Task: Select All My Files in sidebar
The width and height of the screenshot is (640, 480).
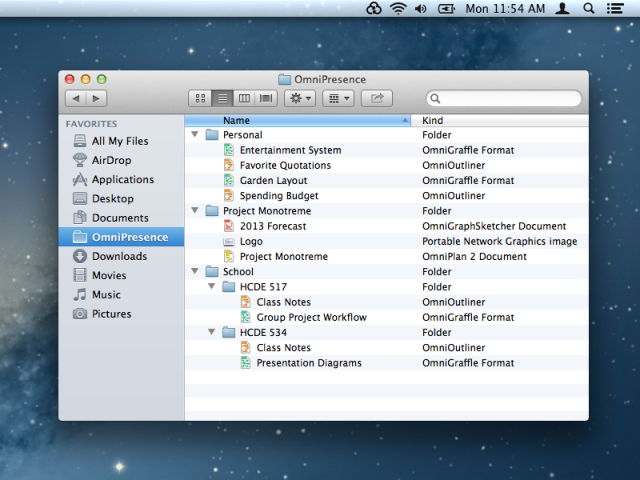Action: [x=120, y=141]
